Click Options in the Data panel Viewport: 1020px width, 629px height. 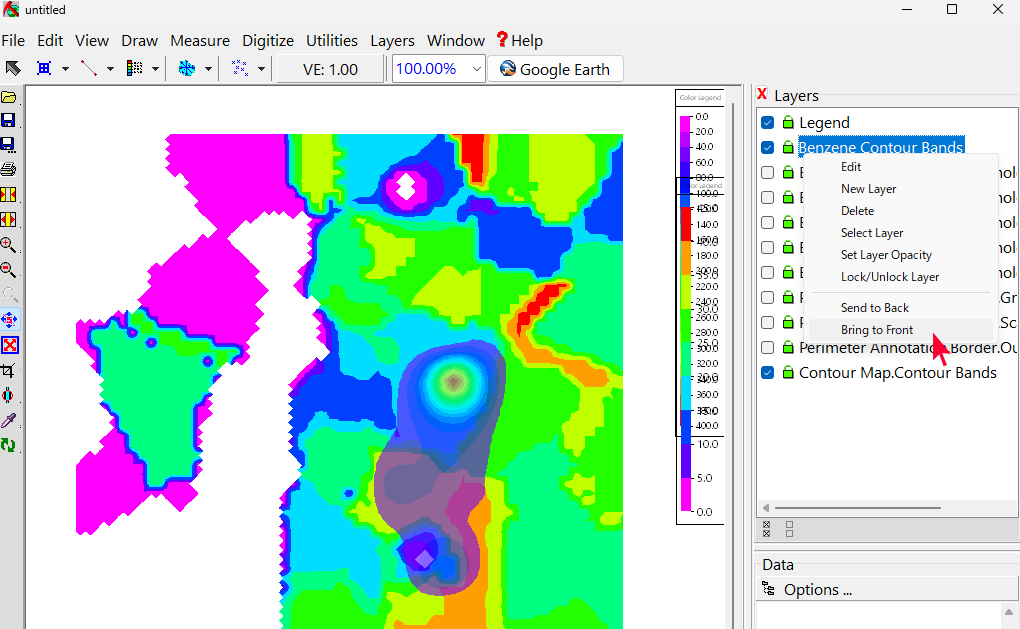(817, 590)
